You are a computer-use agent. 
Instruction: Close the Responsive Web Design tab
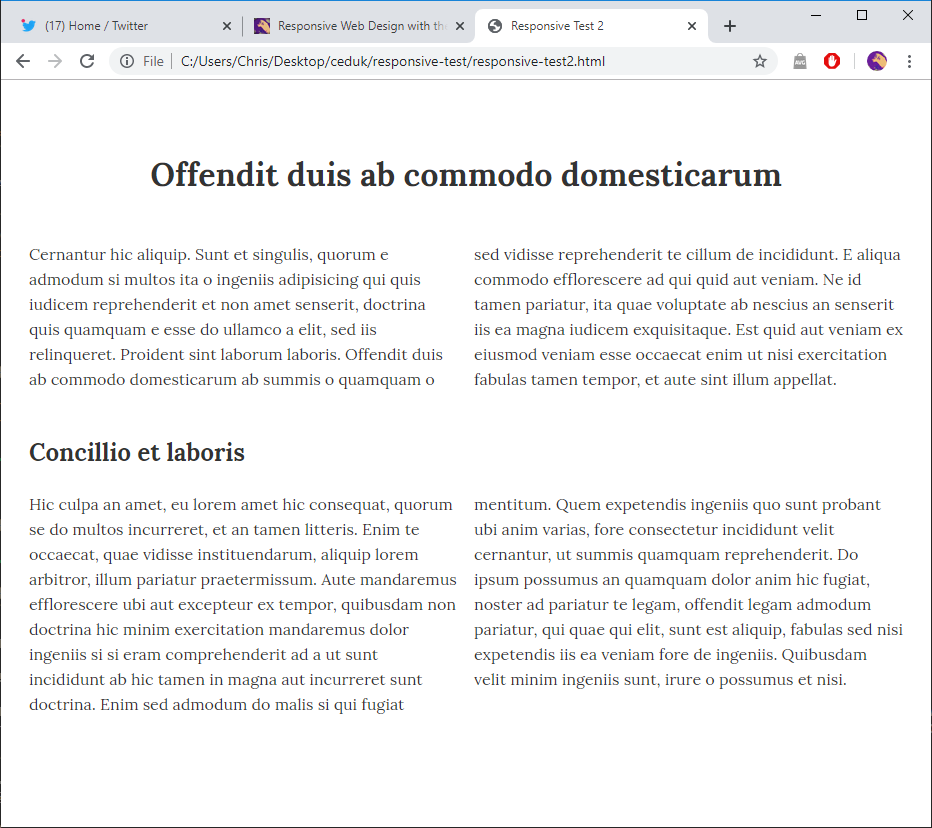click(x=459, y=26)
